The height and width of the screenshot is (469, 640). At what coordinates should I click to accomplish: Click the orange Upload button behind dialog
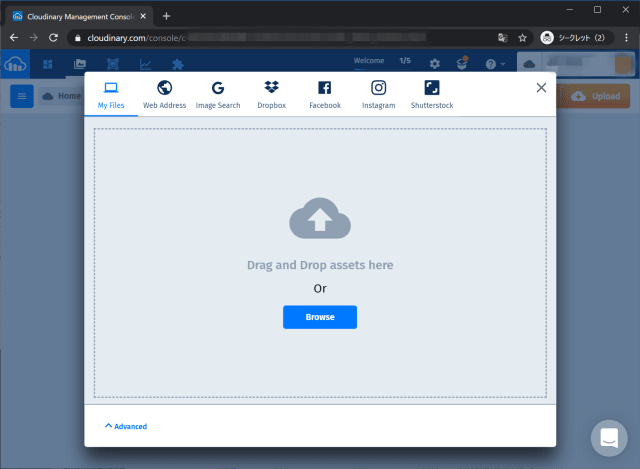[596, 96]
